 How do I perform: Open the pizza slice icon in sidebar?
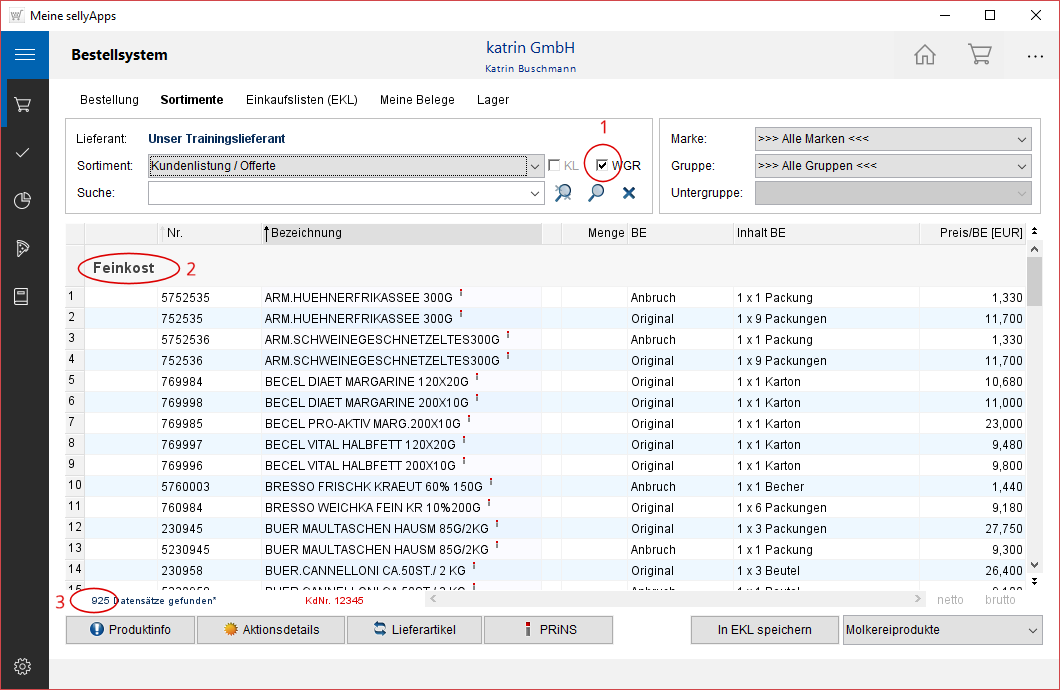24,249
